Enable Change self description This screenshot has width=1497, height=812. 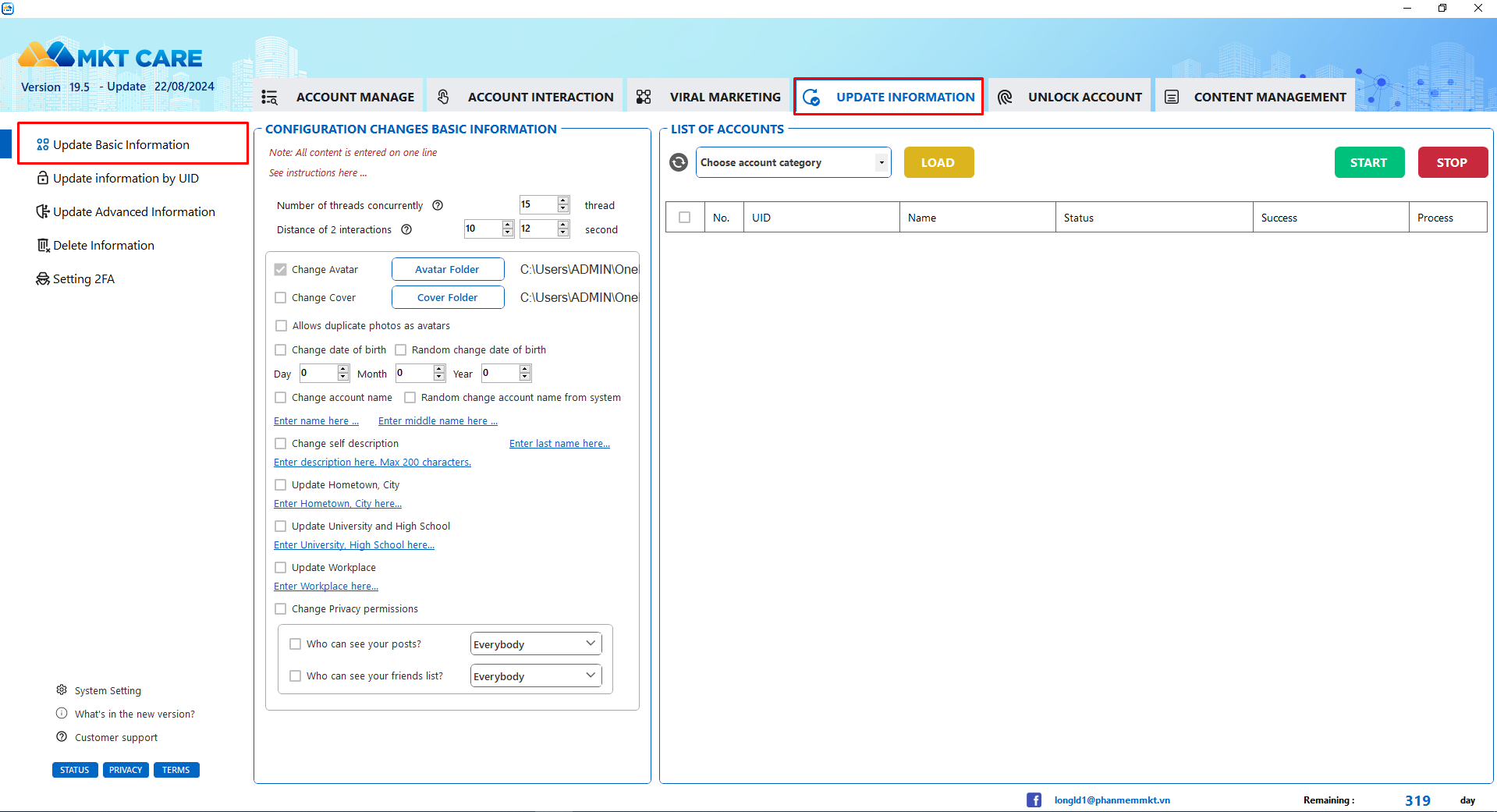pos(281,443)
